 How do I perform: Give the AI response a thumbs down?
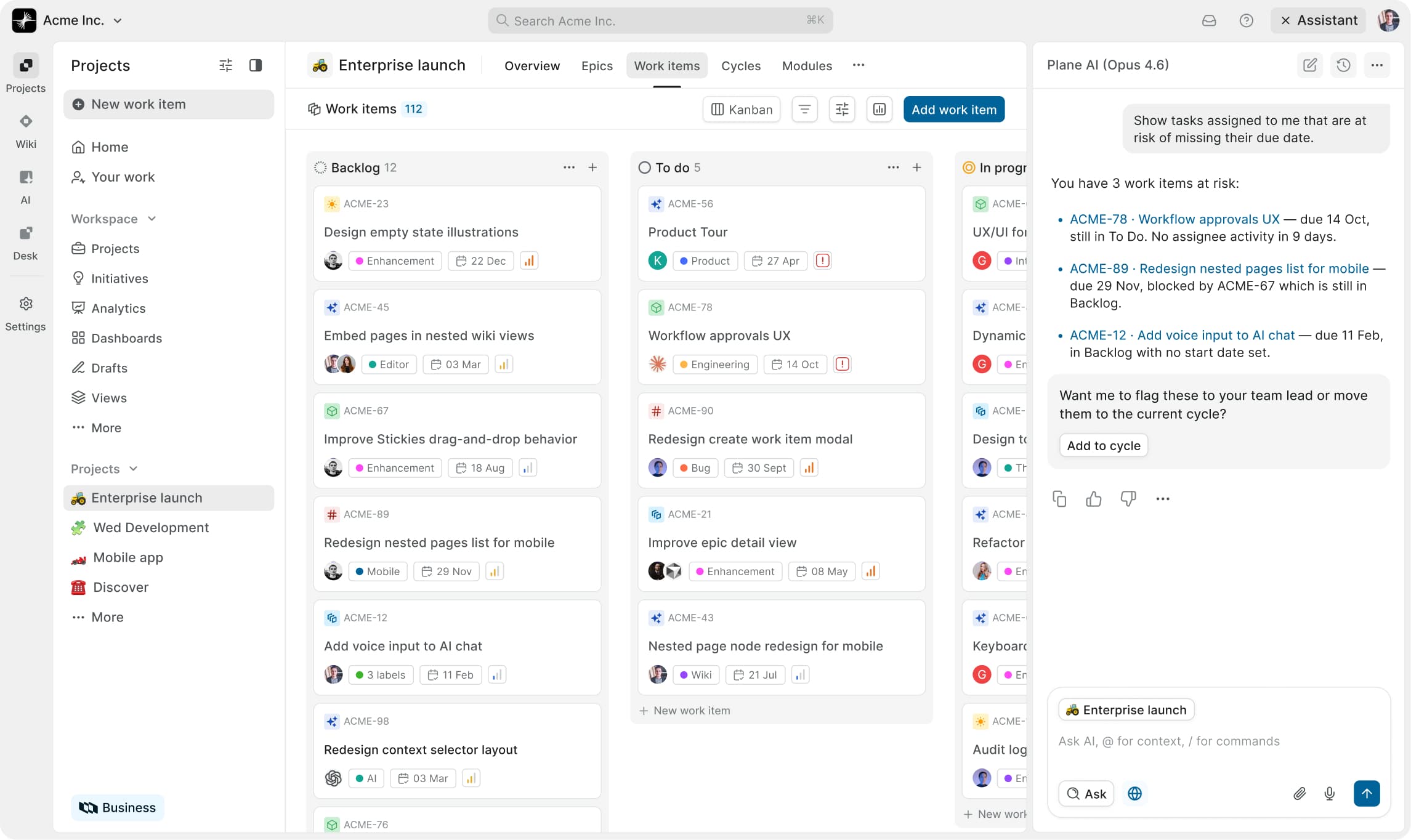[x=1128, y=499]
